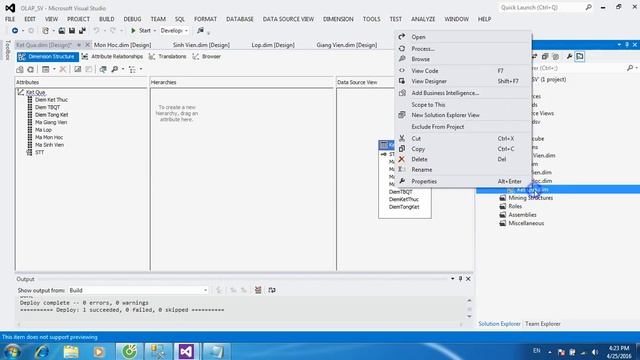The width and height of the screenshot is (640, 360).
Task: Switch to the Team Explorer tab
Action: (x=542, y=324)
